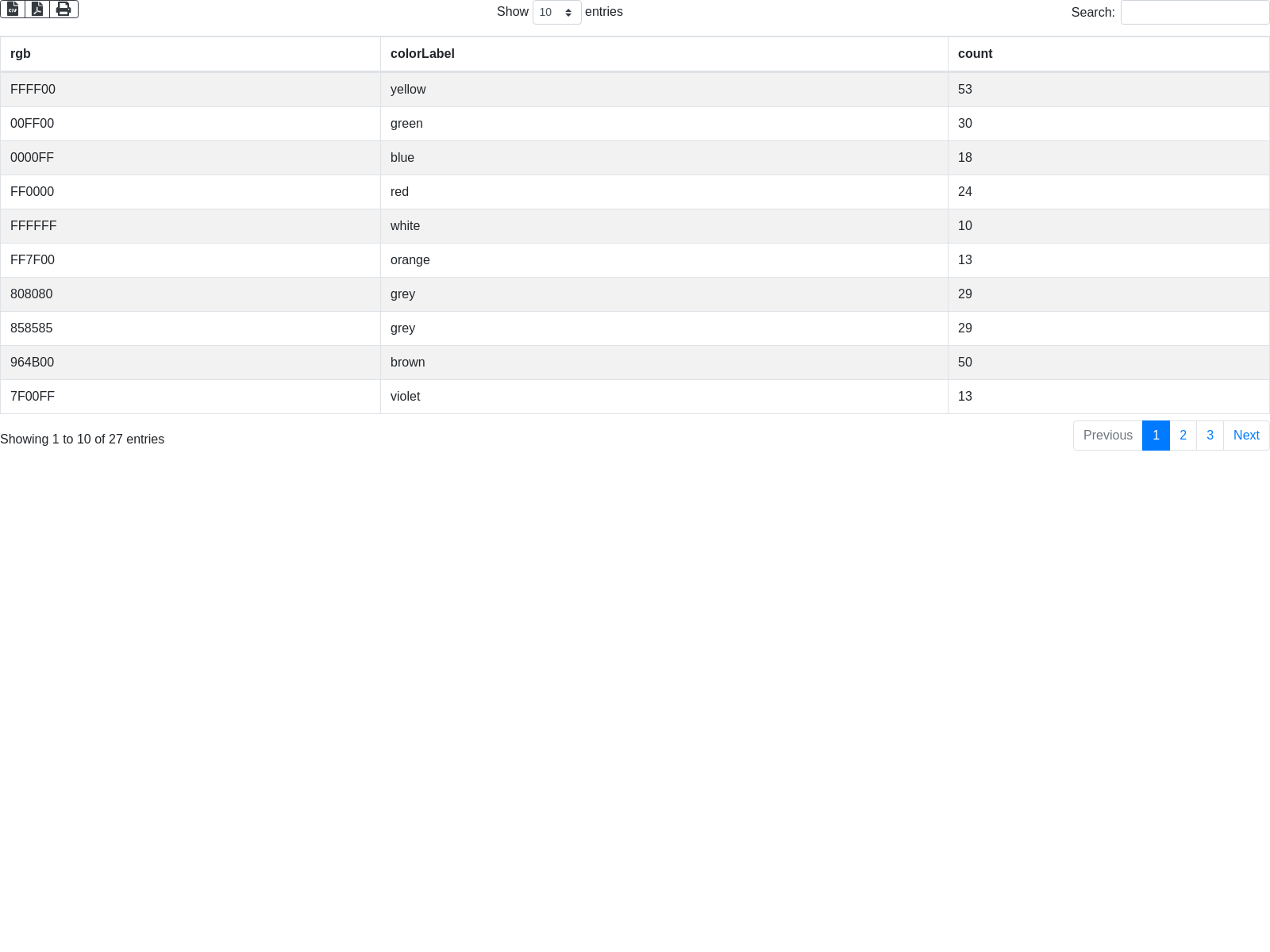The height and width of the screenshot is (952, 1270).
Task: Open the Show entries dropdown
Action: click(x=556, y=13)
